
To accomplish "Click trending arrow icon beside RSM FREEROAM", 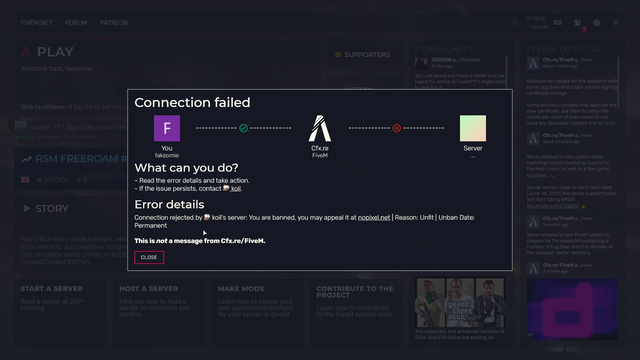I will 27,159.
